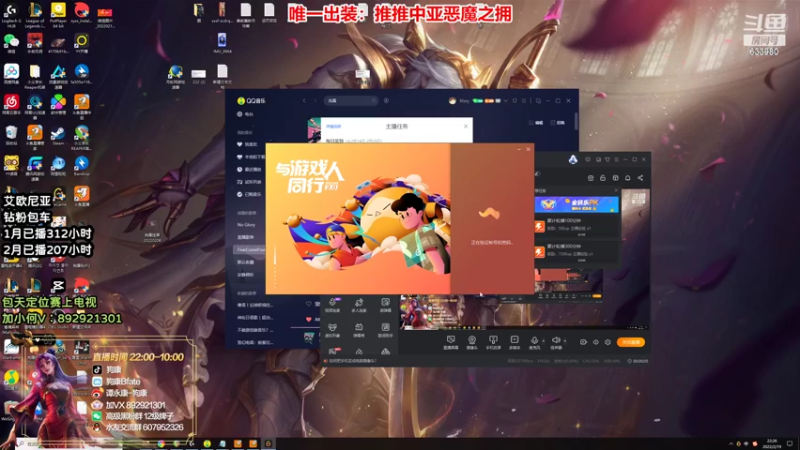
Task: Click the share icon in the streaming tool
Action: coord(640,178)
